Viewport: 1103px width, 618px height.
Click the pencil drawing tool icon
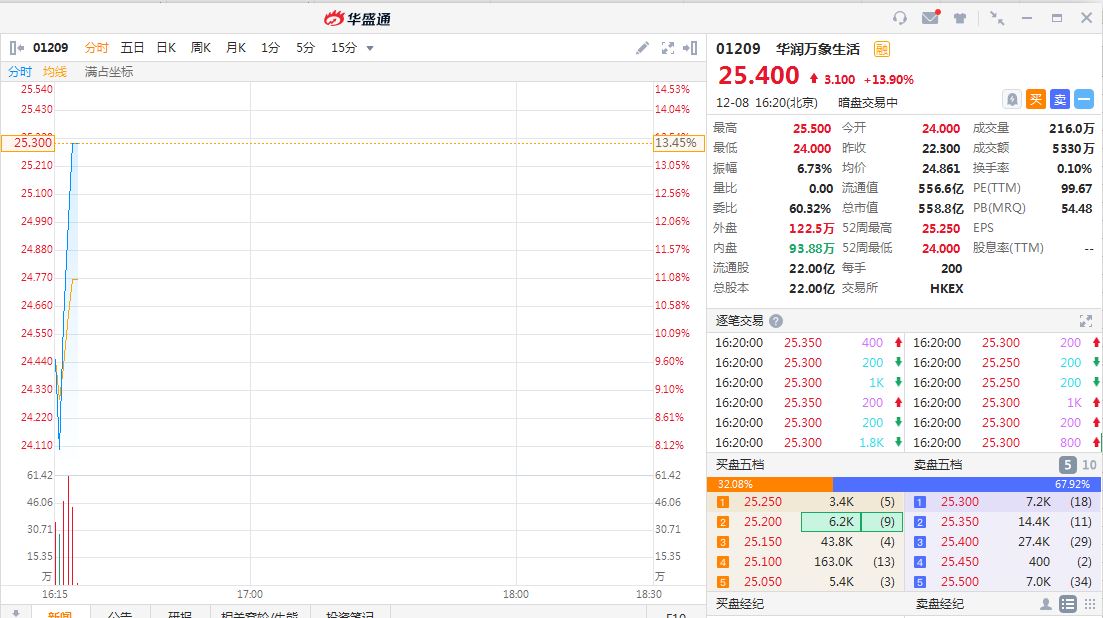point(643,48)
